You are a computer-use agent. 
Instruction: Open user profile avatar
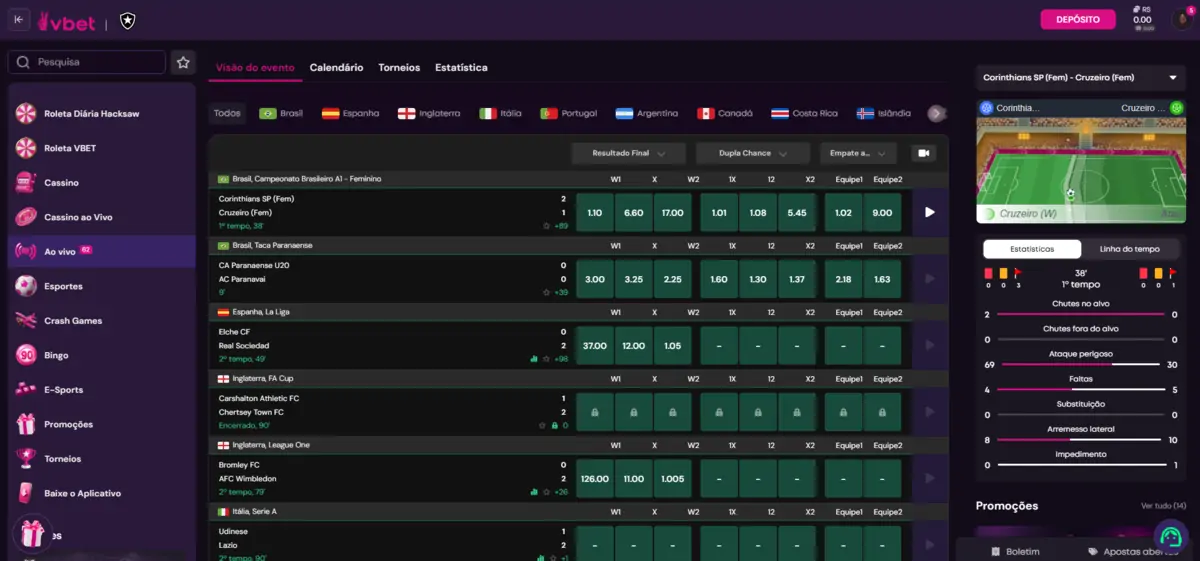(1181, 20)
